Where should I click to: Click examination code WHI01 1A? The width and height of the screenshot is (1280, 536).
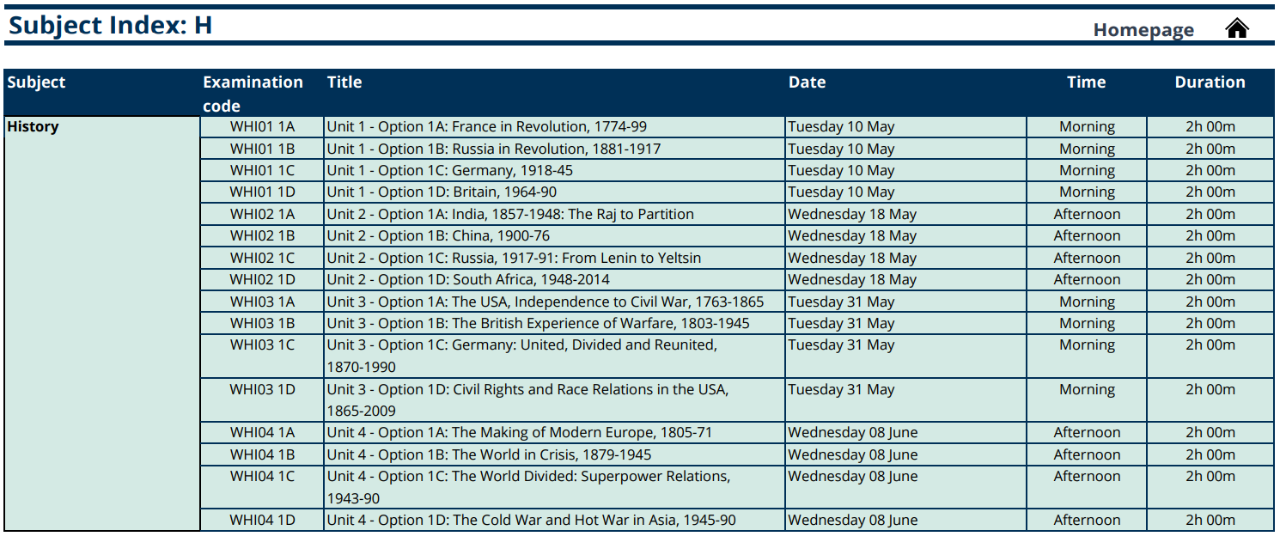tap(262, 127)
